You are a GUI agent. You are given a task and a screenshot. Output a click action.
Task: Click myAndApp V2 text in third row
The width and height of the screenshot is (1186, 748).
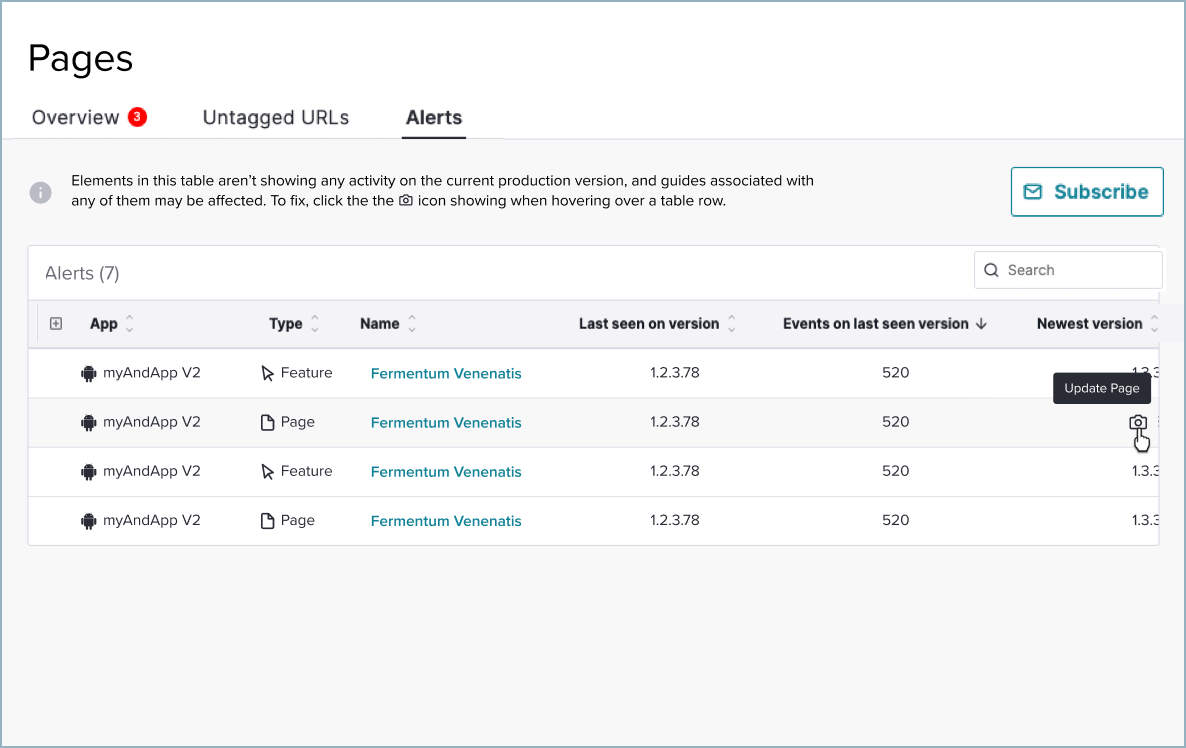tap(151, 470)
